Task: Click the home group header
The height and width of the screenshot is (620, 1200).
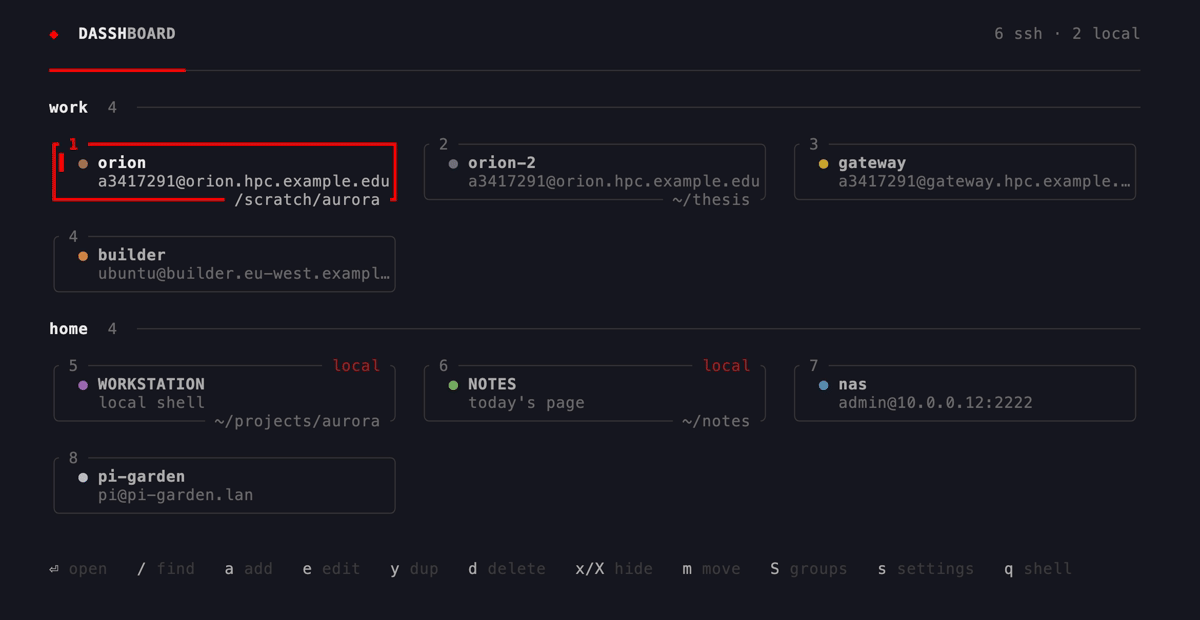Action: click(68, 329)
